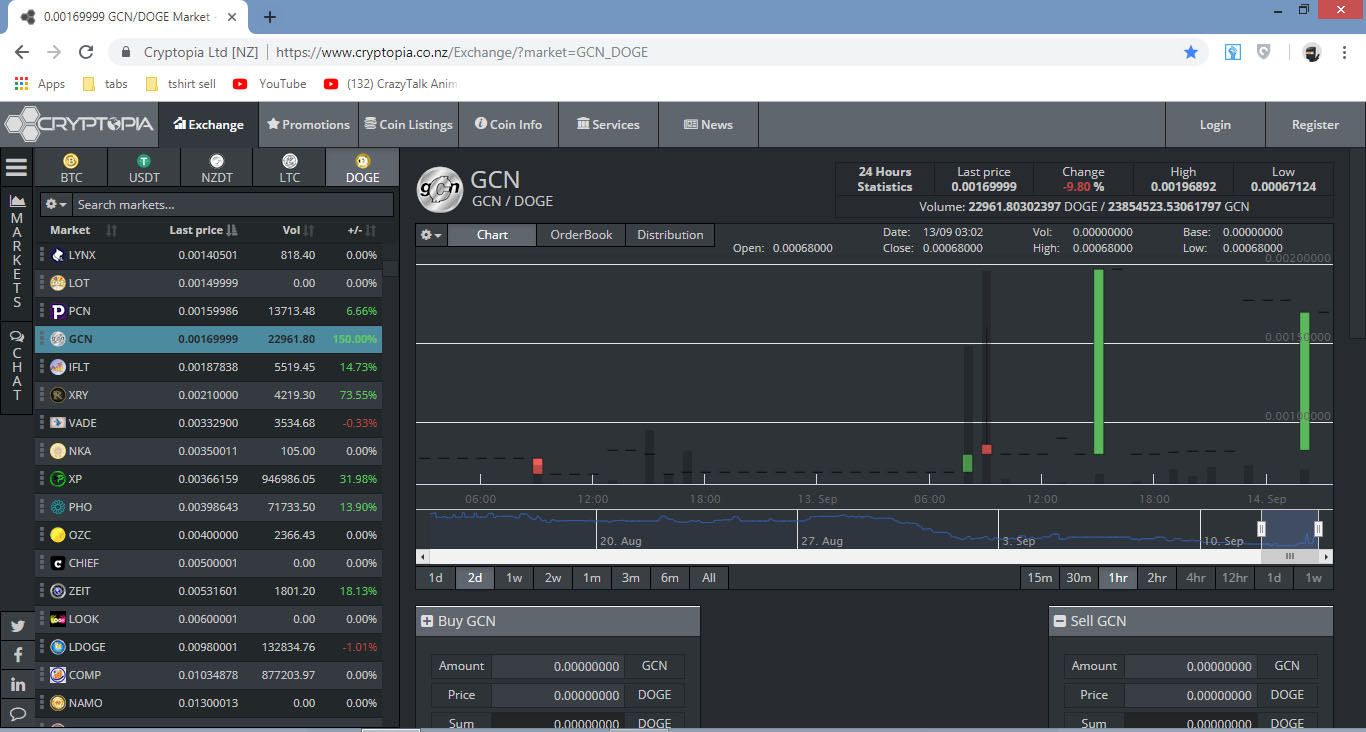Screen dimensions: 1366x732
Task: Set chart range to 1d
Action: click(436, 578)
